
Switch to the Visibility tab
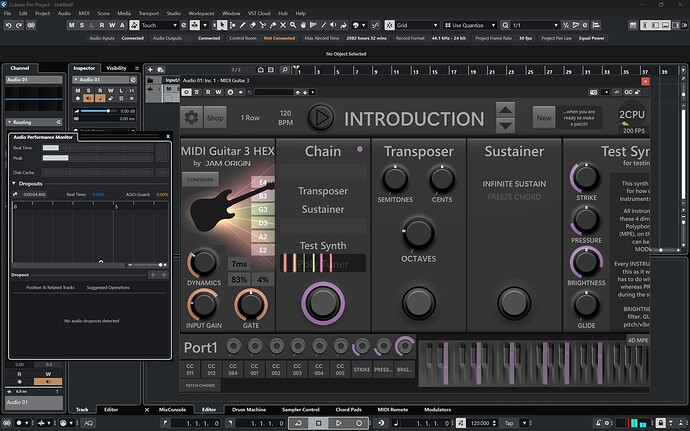pyautogui.click(x=116, y=68)
